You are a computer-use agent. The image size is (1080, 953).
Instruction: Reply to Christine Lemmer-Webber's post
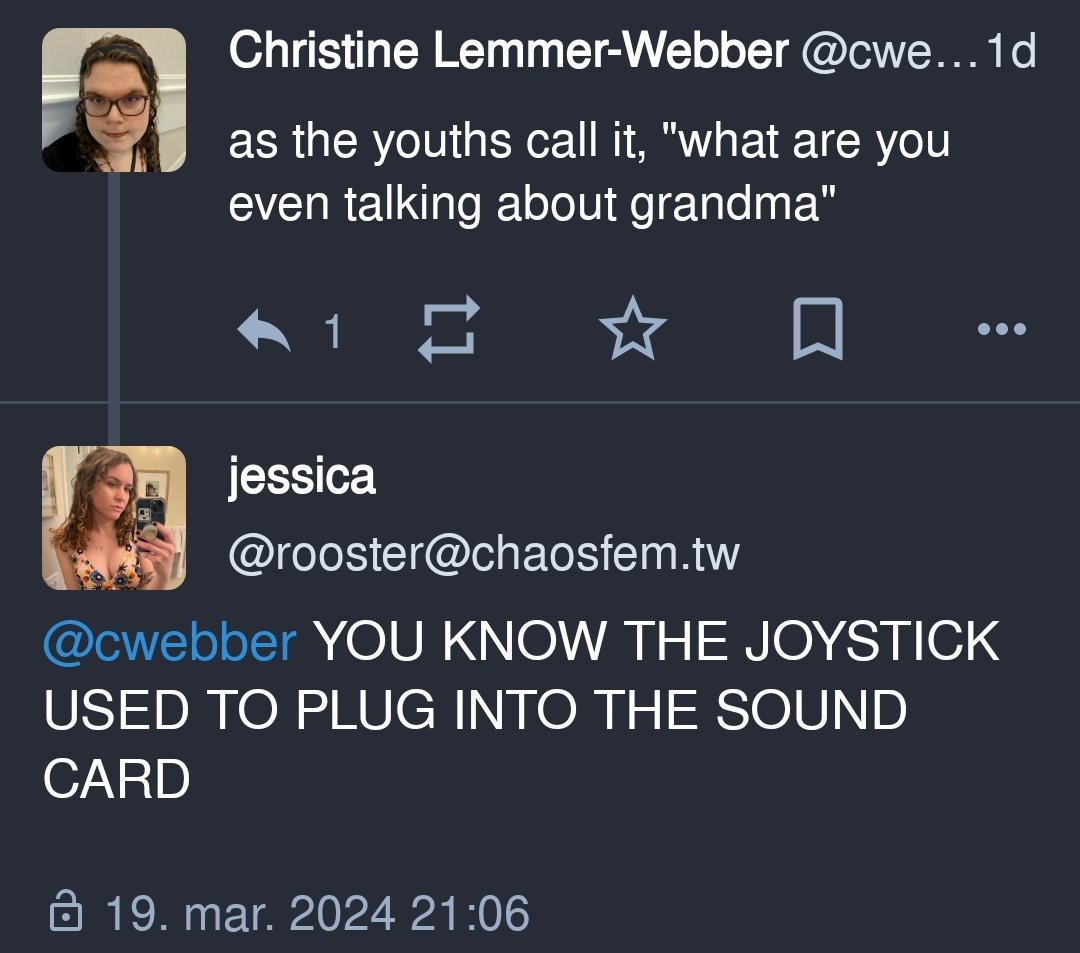[265, 330]
